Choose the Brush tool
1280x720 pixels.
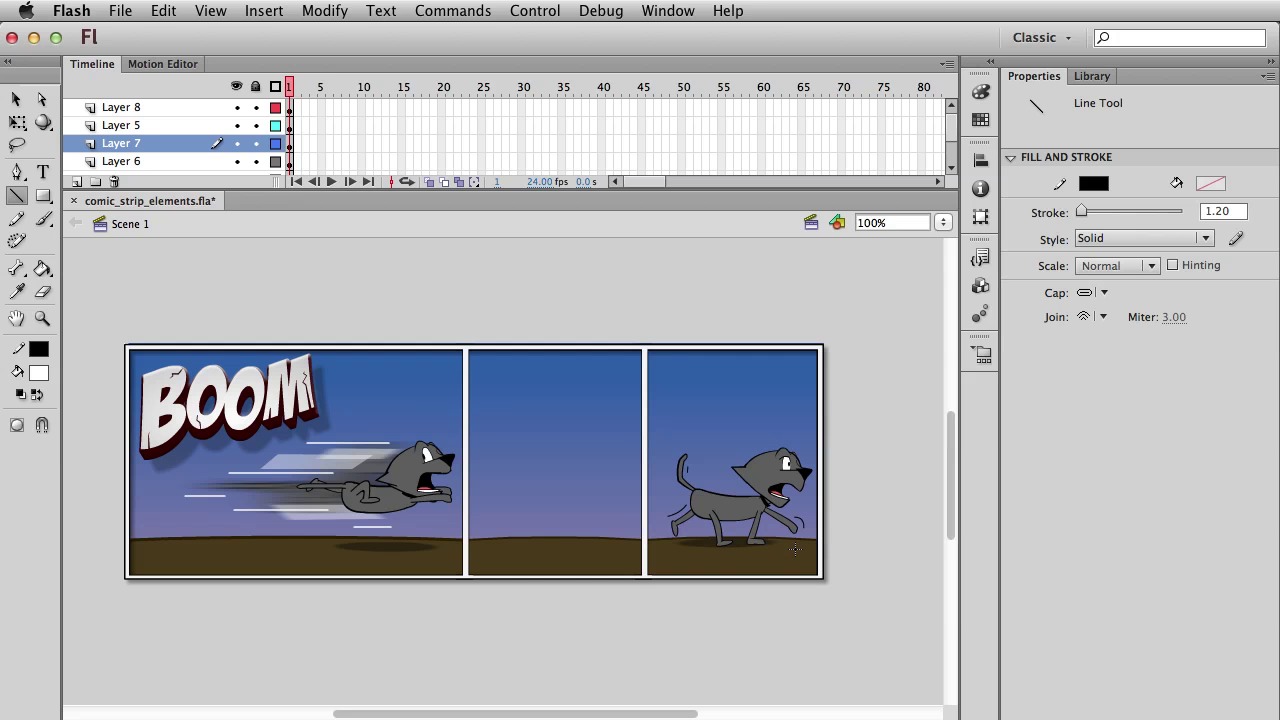point(43,220)
